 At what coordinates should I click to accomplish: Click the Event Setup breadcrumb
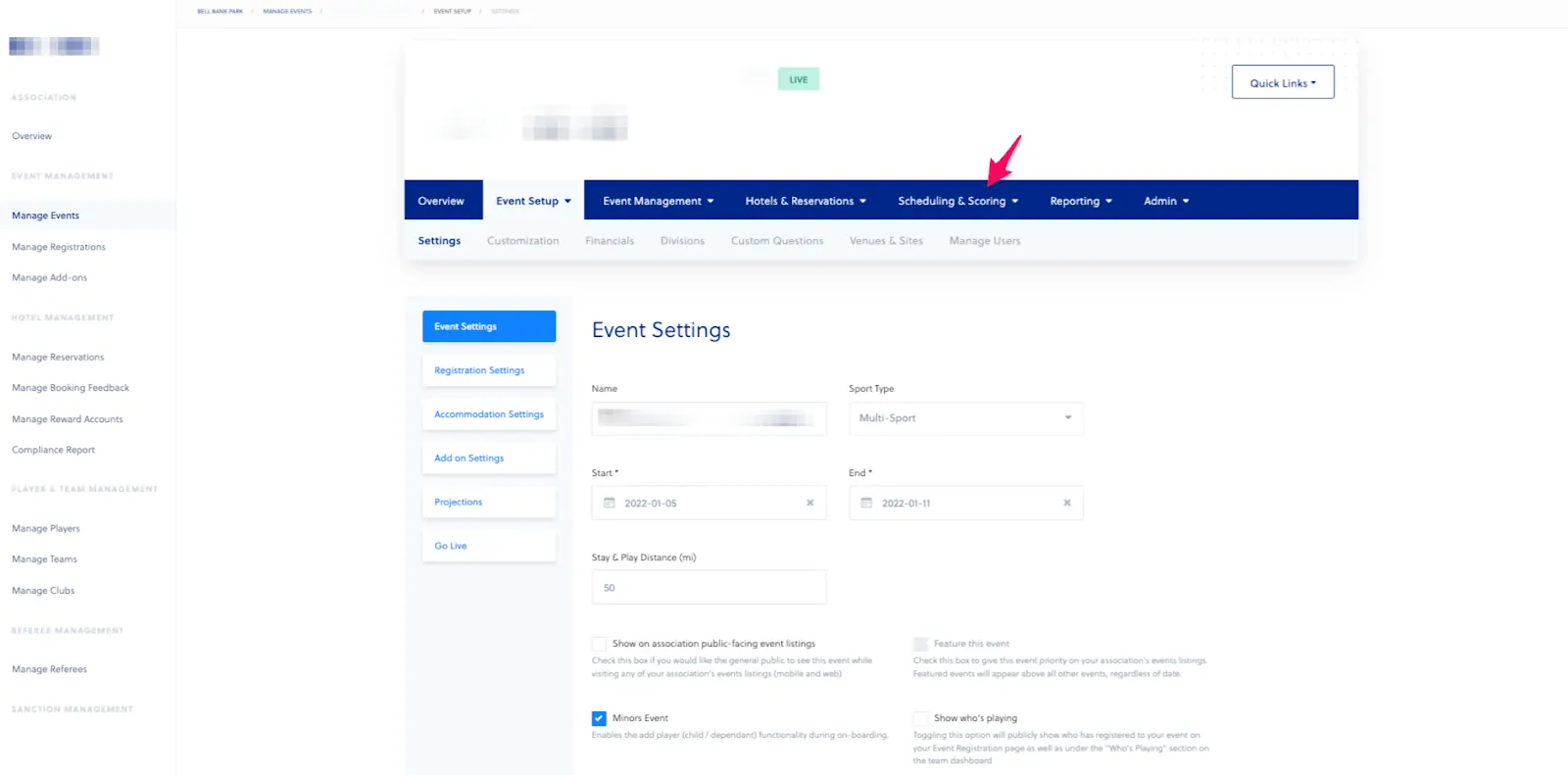[453, 12]
